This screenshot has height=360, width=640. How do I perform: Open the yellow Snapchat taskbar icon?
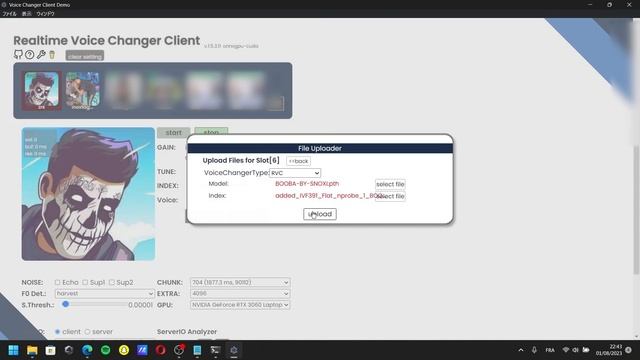(x=124, y=350)
